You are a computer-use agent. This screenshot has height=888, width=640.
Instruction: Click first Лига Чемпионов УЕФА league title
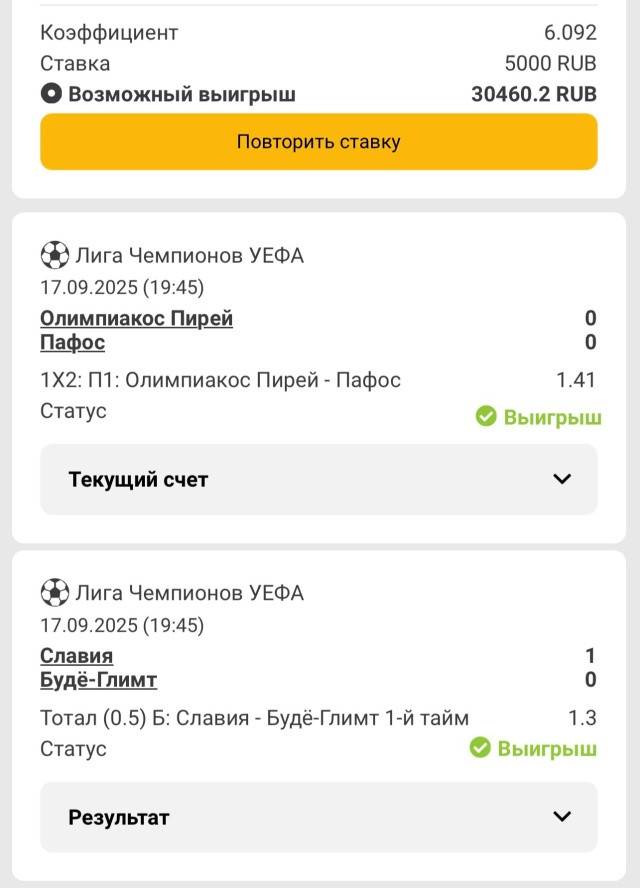(190, 255)
